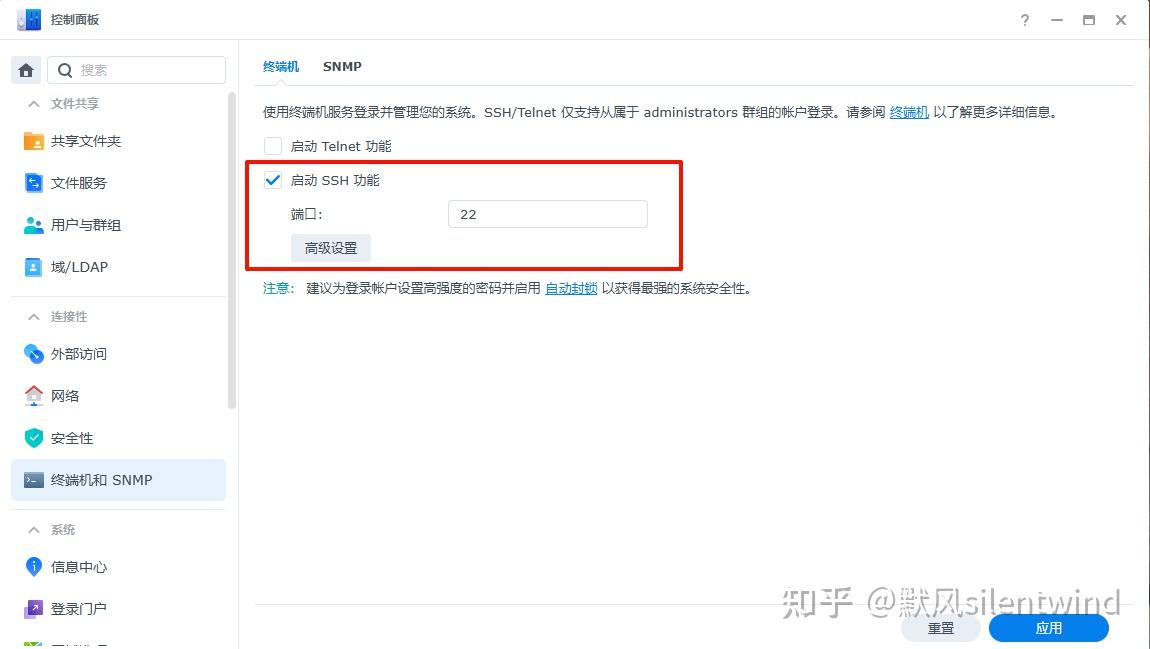Open the 共享文件夹 shared folder icon

click(34, 141)
